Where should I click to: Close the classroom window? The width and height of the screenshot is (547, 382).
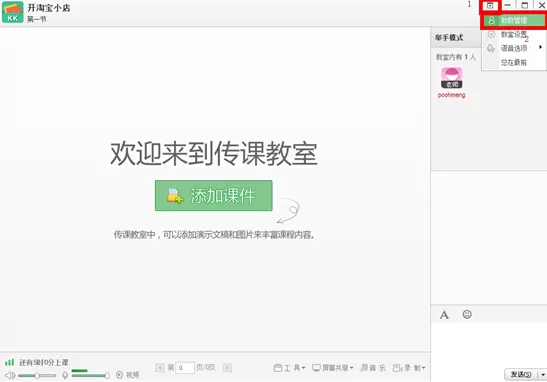(542, 5)
